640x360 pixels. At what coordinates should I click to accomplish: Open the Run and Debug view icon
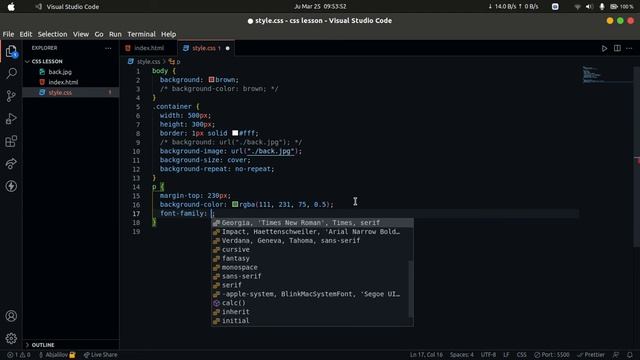point(11,119)
